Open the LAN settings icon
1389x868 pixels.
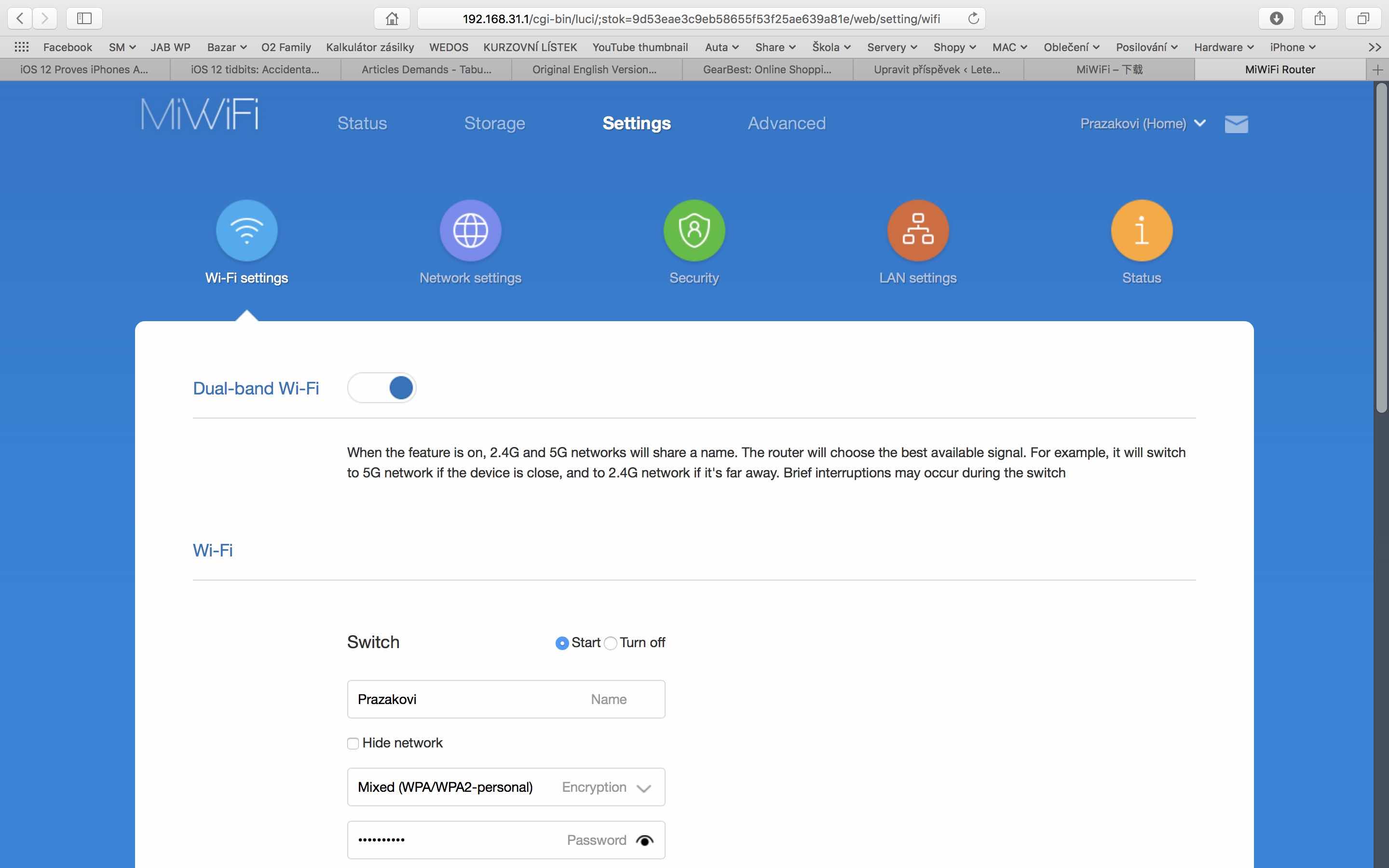tap(918, 230)
